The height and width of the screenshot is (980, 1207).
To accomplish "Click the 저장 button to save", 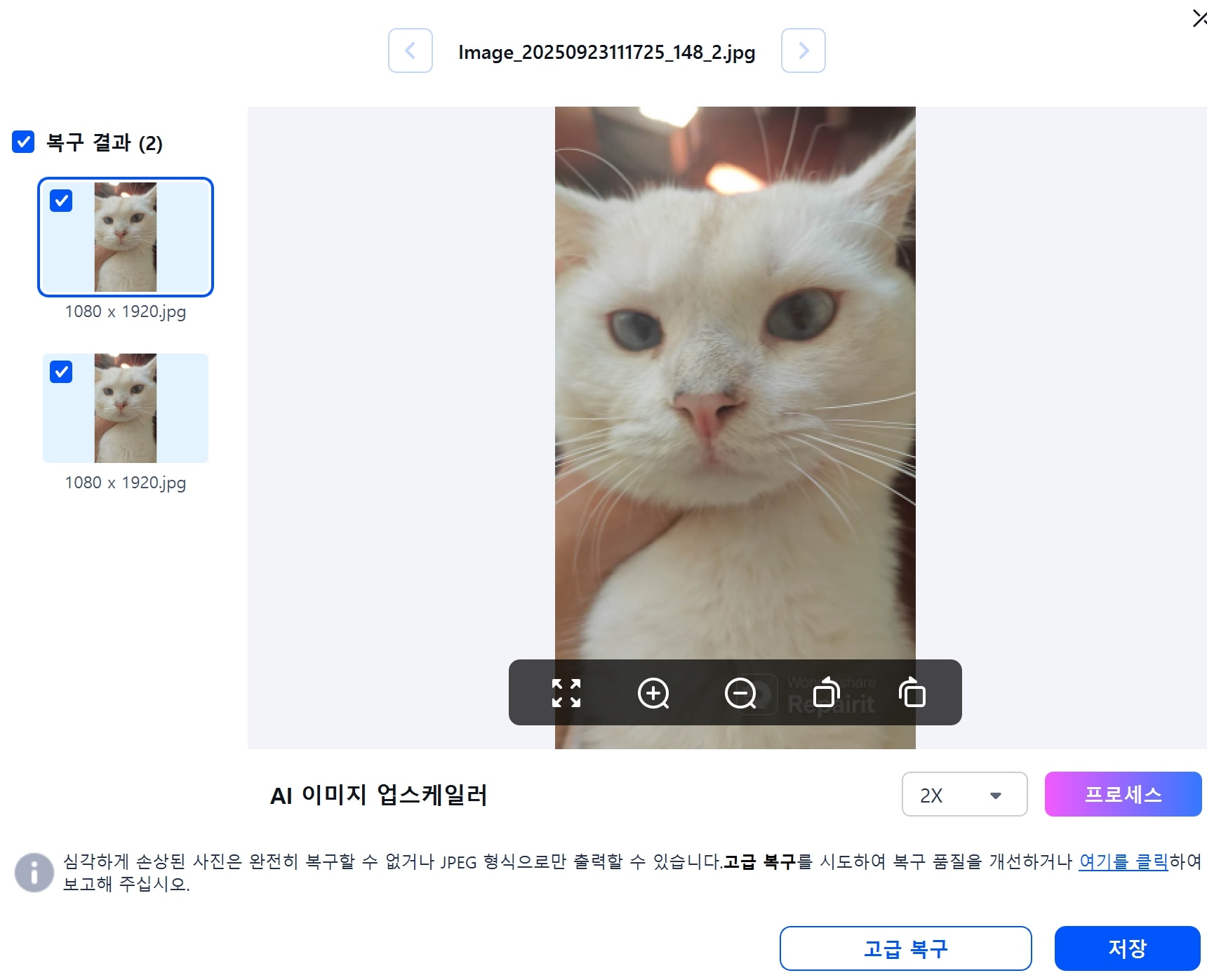I will click(1127, 948).
